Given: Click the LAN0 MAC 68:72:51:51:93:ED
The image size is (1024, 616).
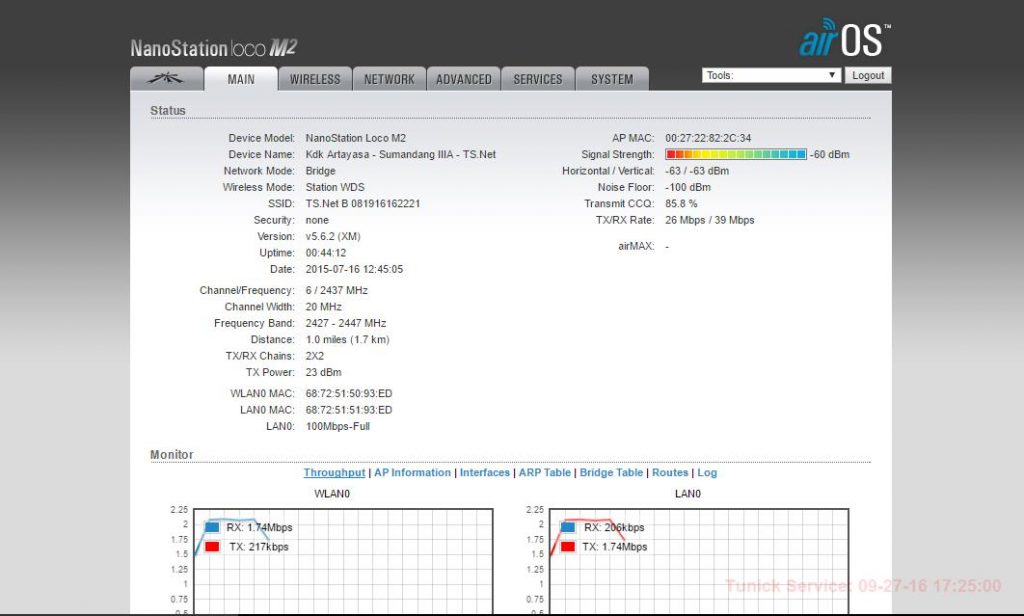Looking at the screenshot, I should [x=349, y=410].
